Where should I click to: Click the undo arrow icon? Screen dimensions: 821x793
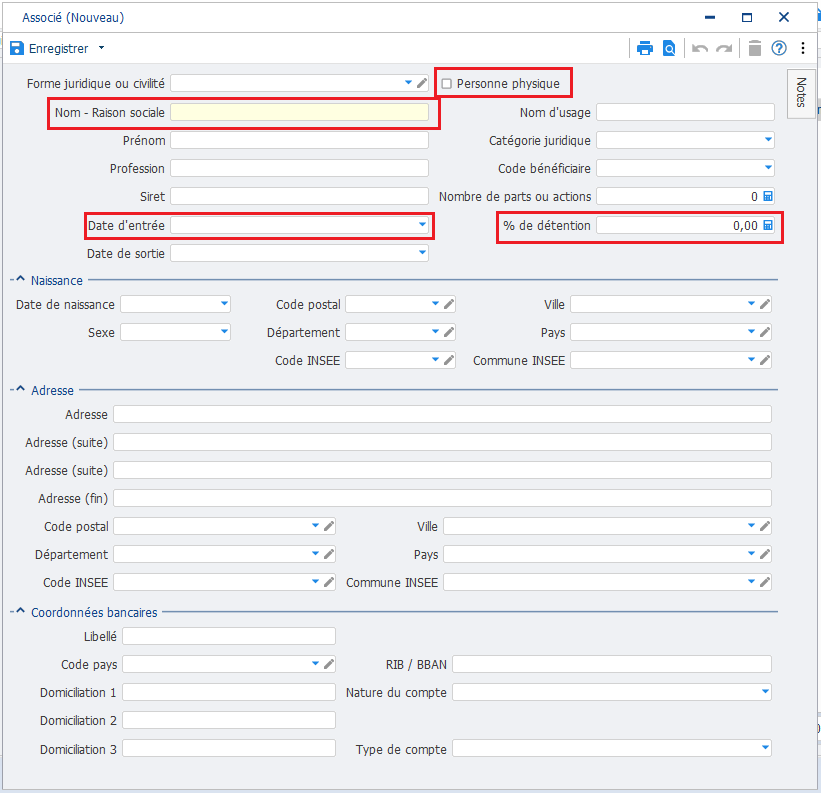[x=700, y=49]
